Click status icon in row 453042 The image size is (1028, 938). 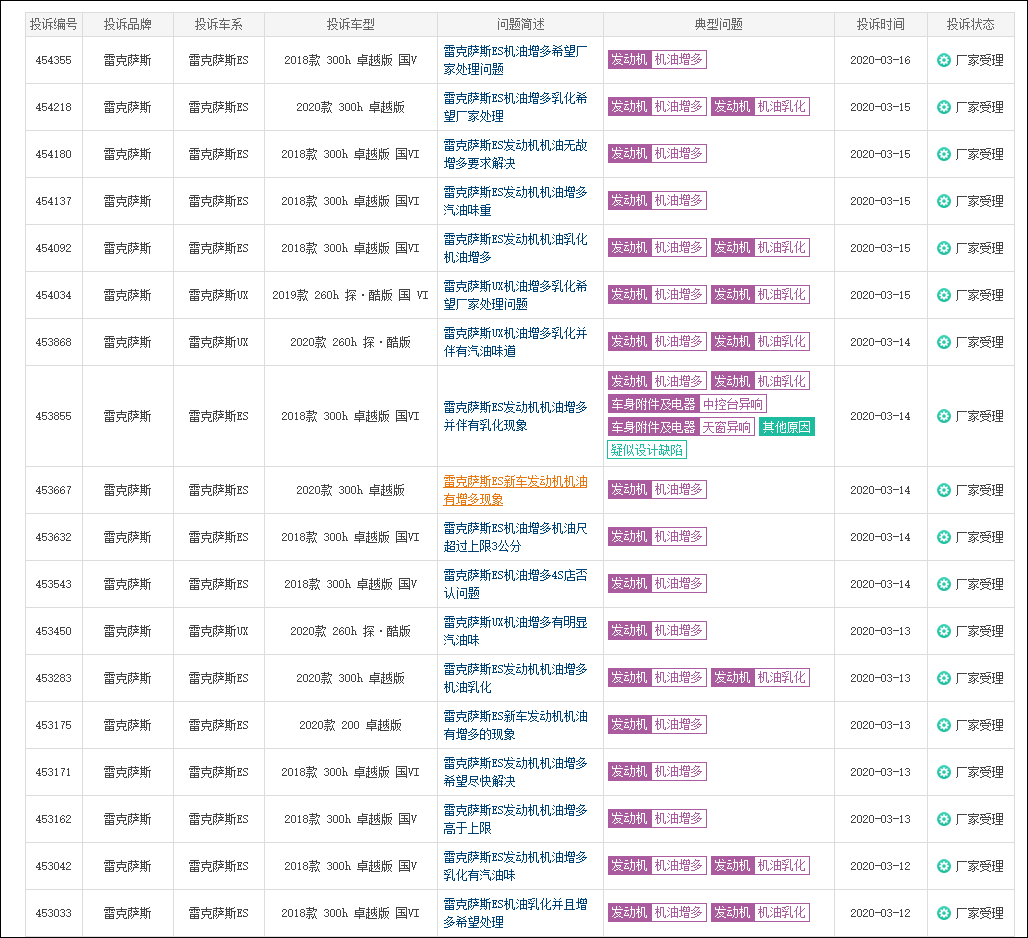943,867
